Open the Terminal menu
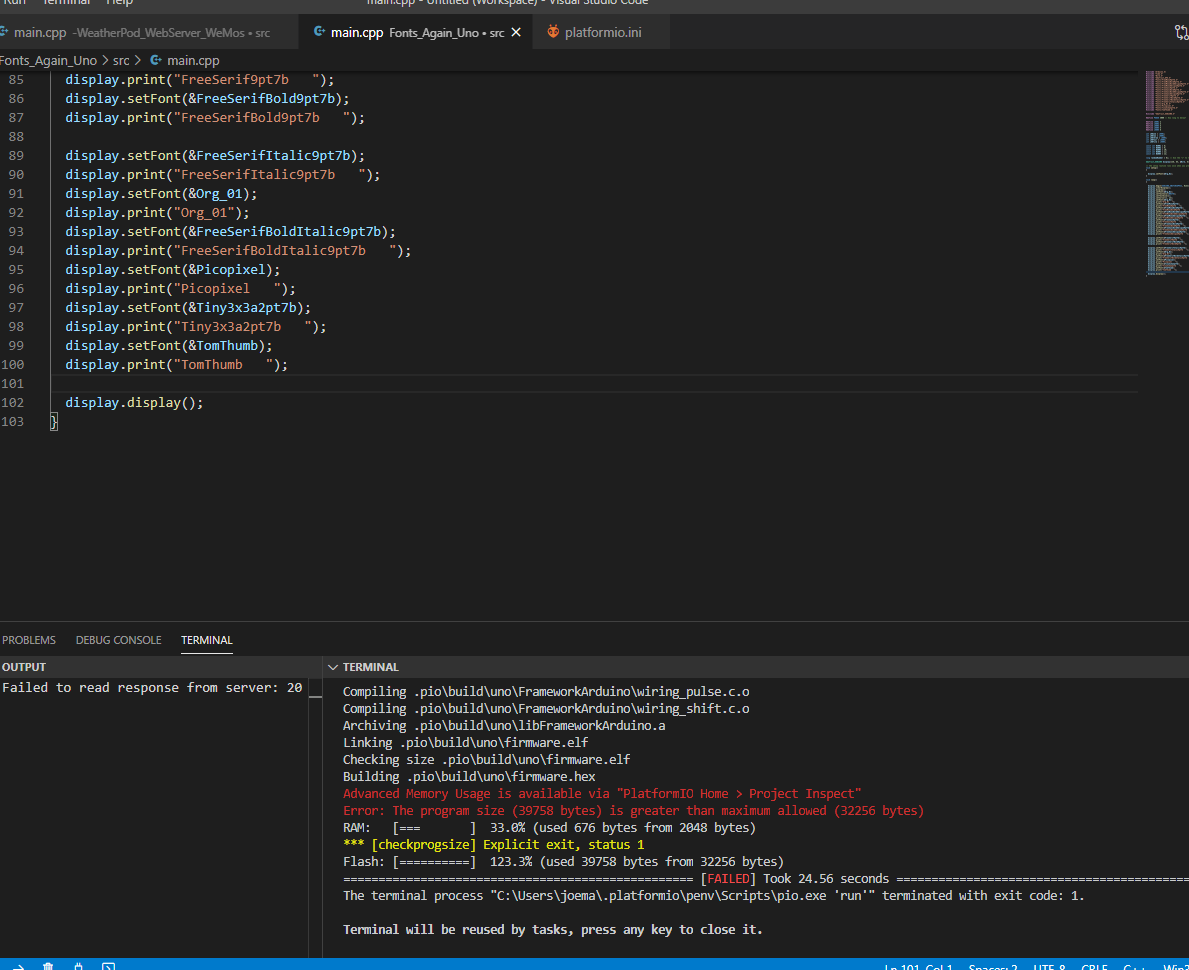The height and width of the screenshot is (970, 1189). click(x=66, y=2)
